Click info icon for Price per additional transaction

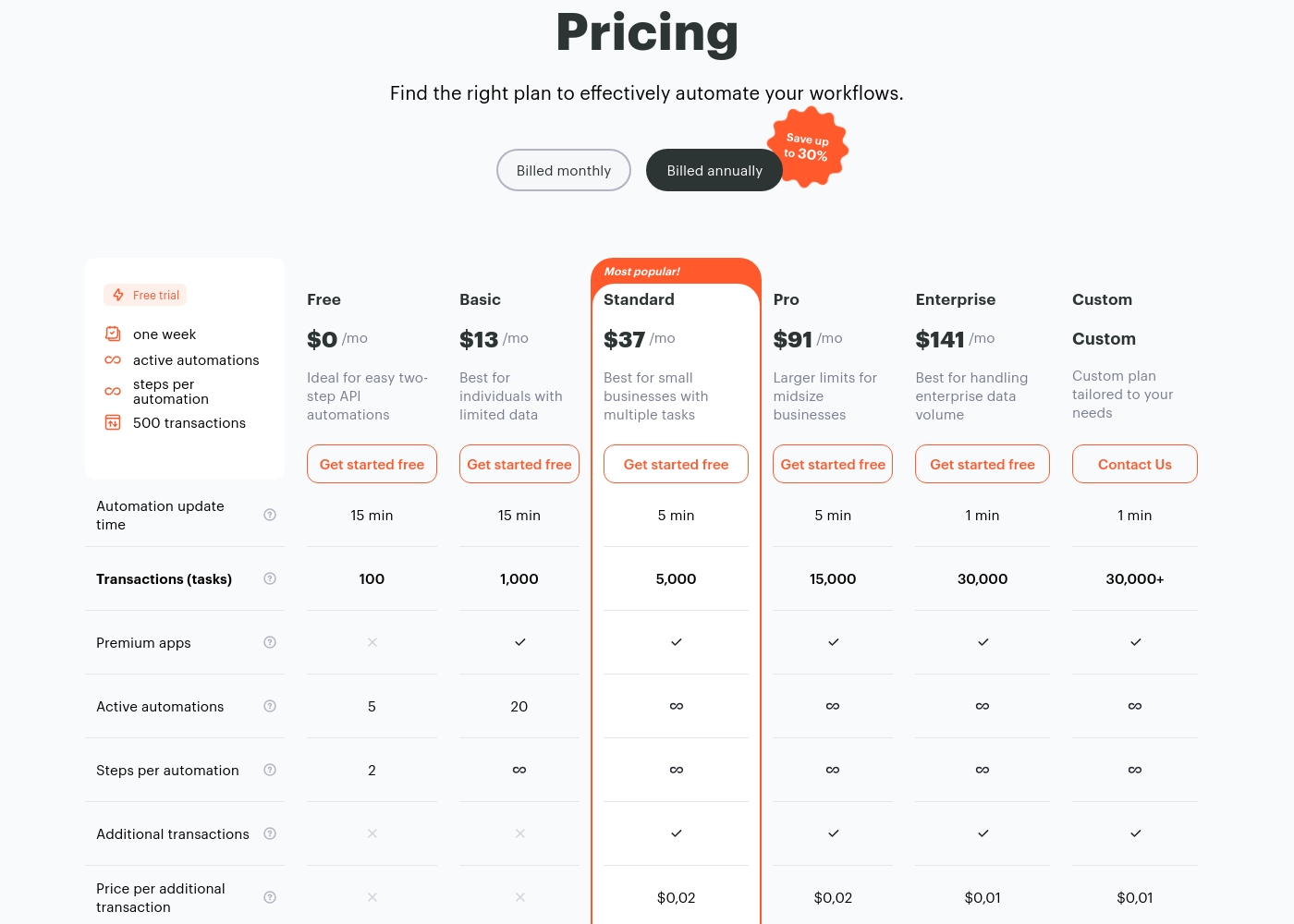(270, 897)
